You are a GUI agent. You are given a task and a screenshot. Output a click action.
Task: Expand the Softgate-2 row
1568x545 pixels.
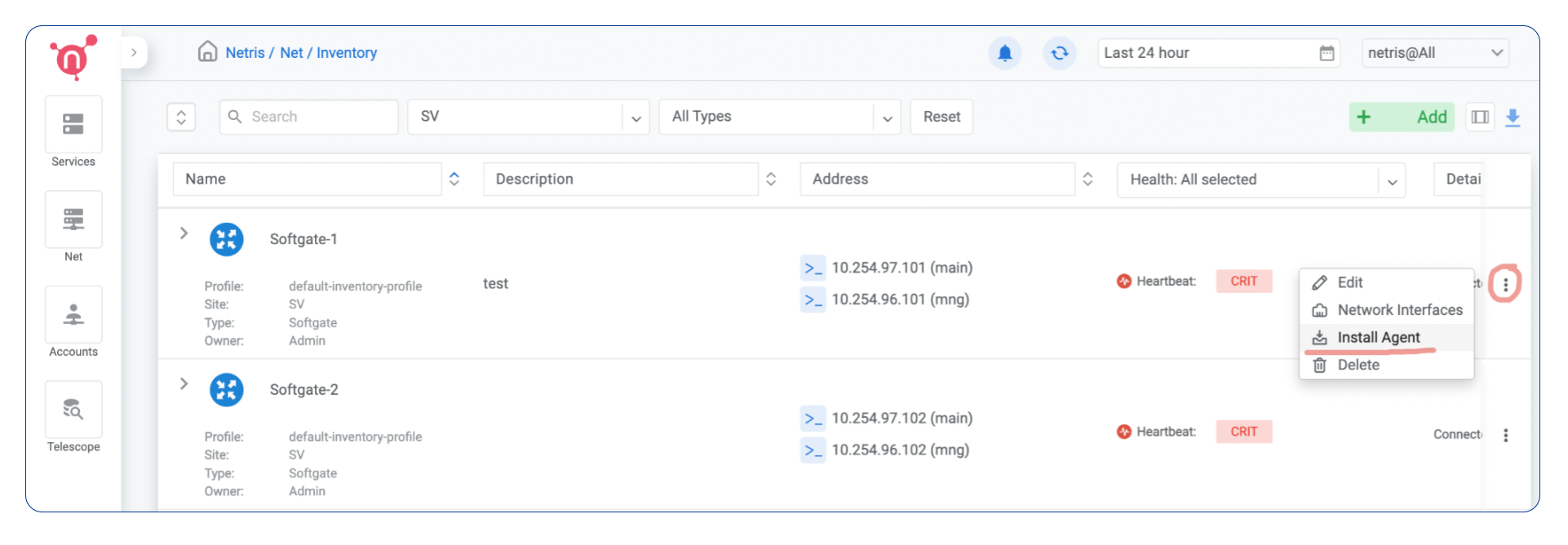[184, 384]
